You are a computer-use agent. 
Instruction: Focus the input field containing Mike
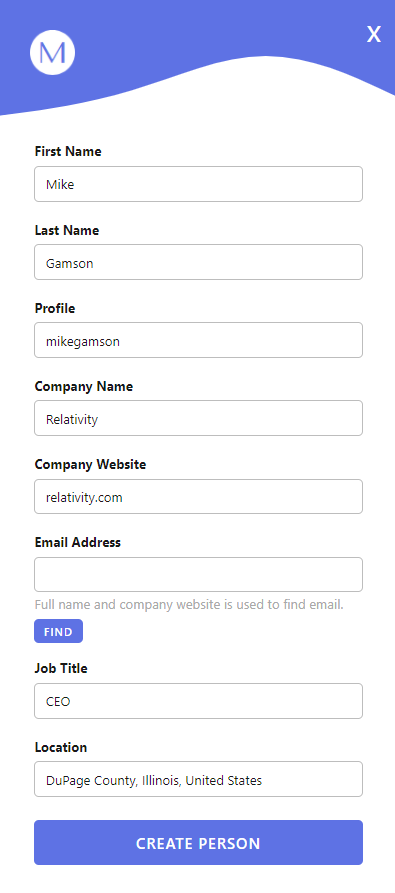click(198, 184)
